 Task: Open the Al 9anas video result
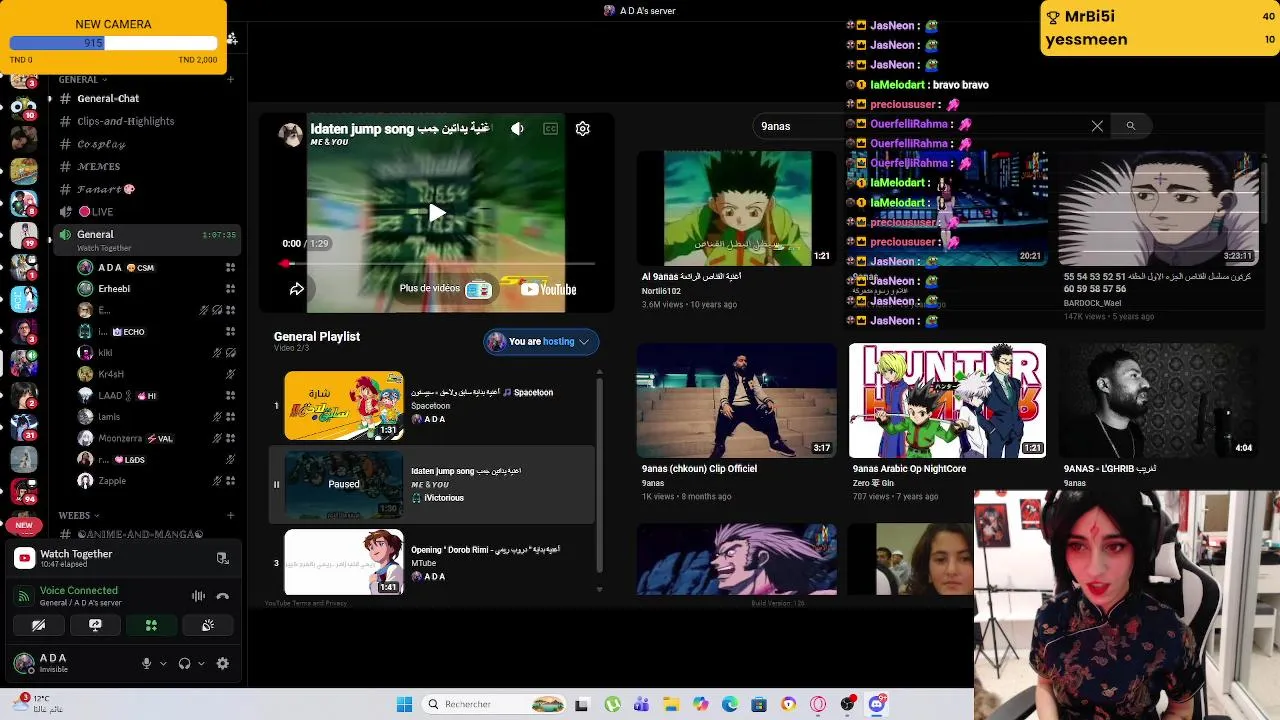click(736, 208)
